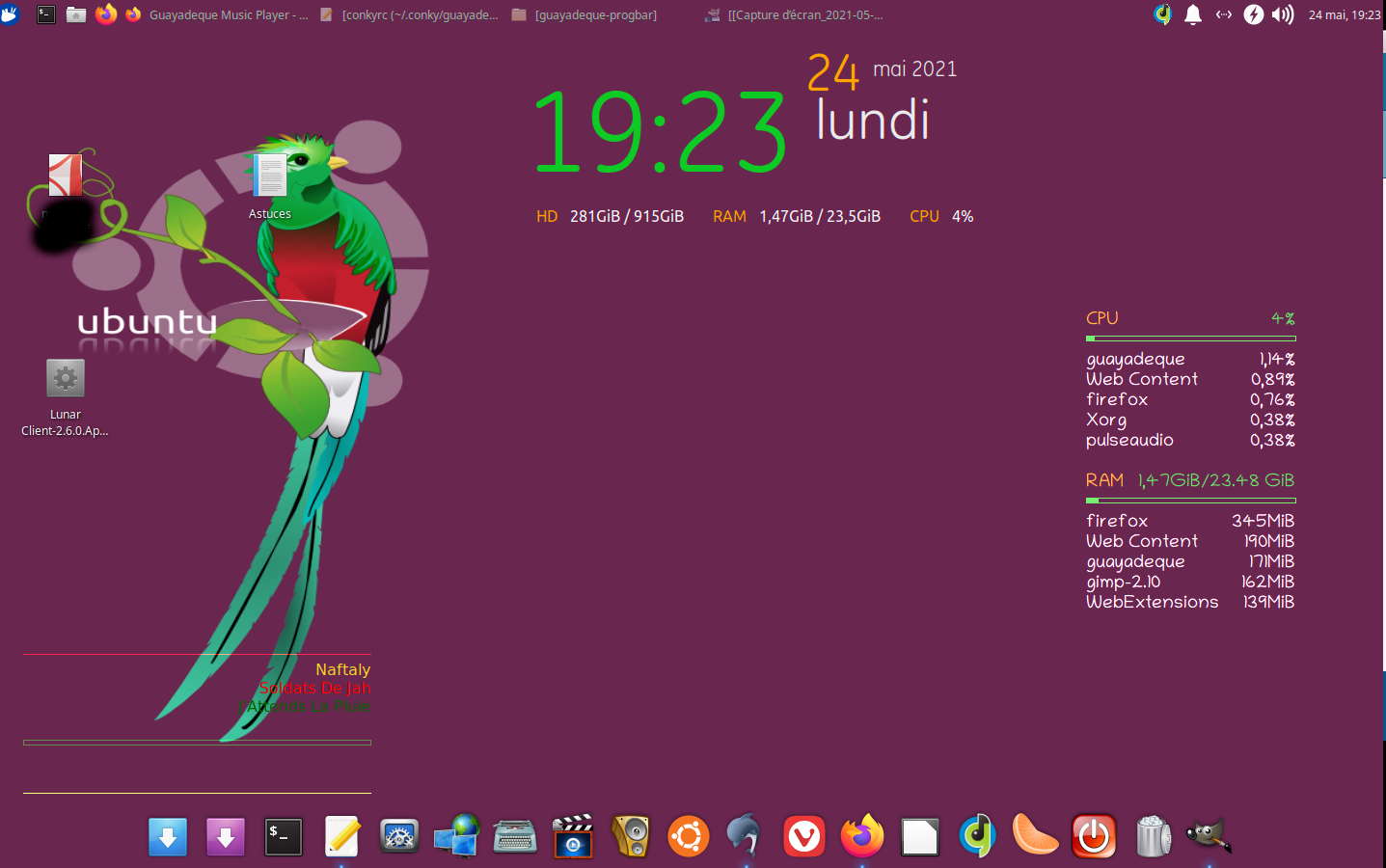The width and height of the screenshot is (1386, 868).
Task: Click HD usage 281GiB / 915GiB
Action: pos(627,216)
